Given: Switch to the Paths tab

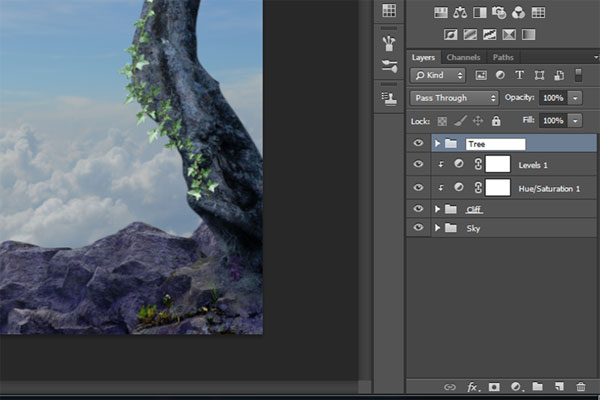Looking at the screenshot, I should [503, 58].
